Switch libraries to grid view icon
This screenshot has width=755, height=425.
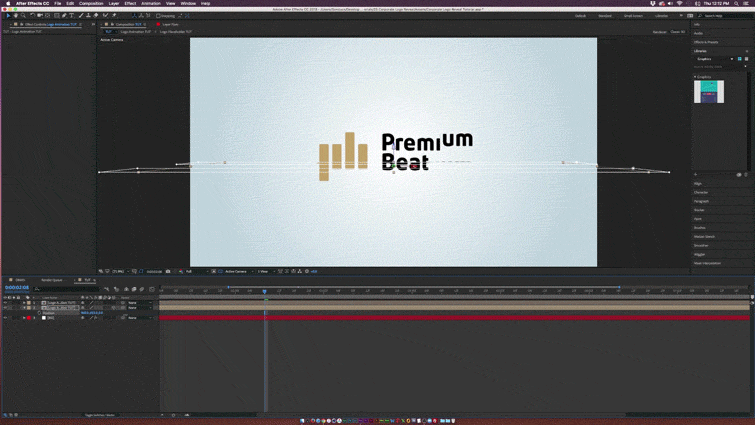click(740, 59)
